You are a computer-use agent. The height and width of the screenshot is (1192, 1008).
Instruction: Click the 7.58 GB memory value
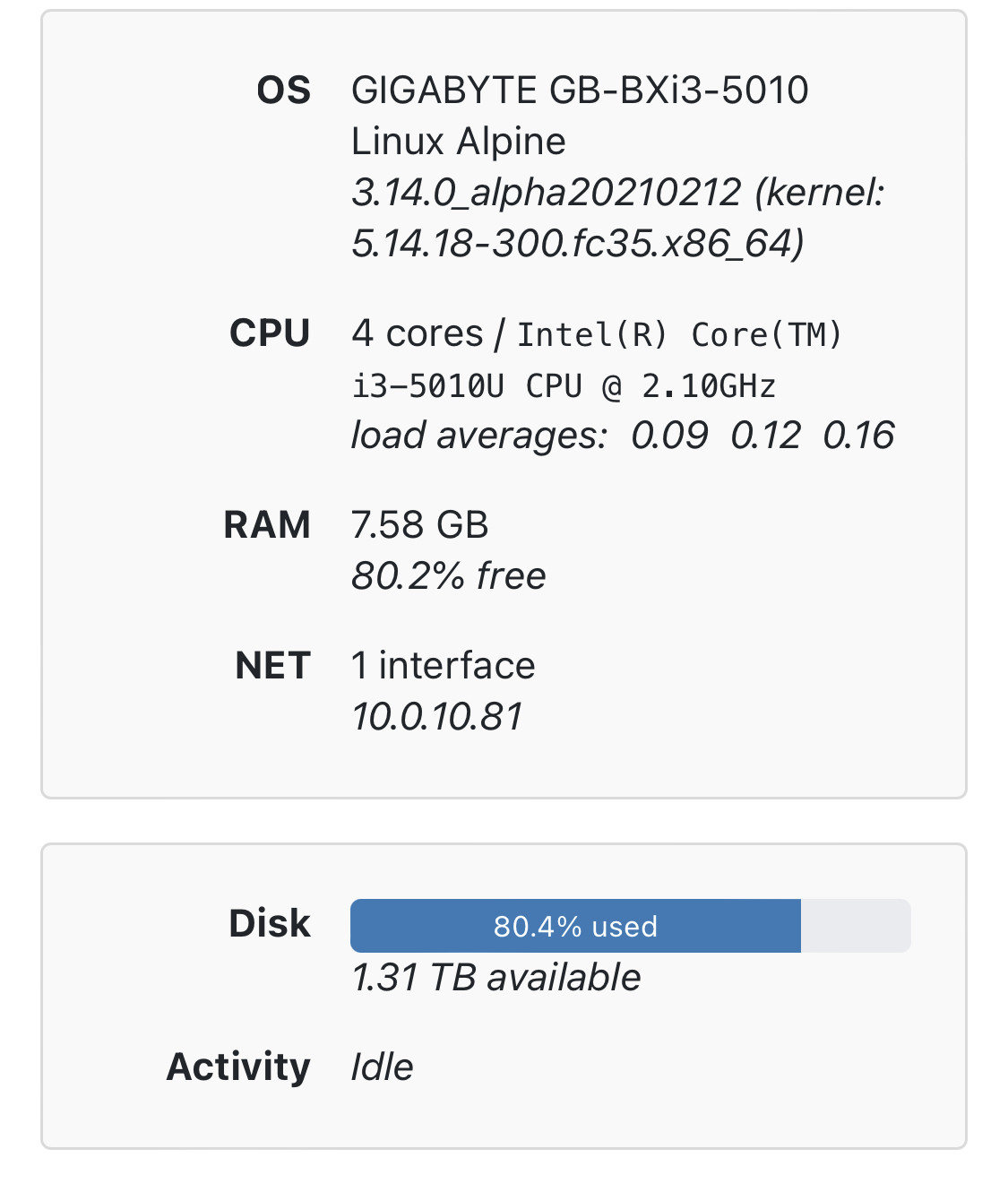tap(419, 525)
